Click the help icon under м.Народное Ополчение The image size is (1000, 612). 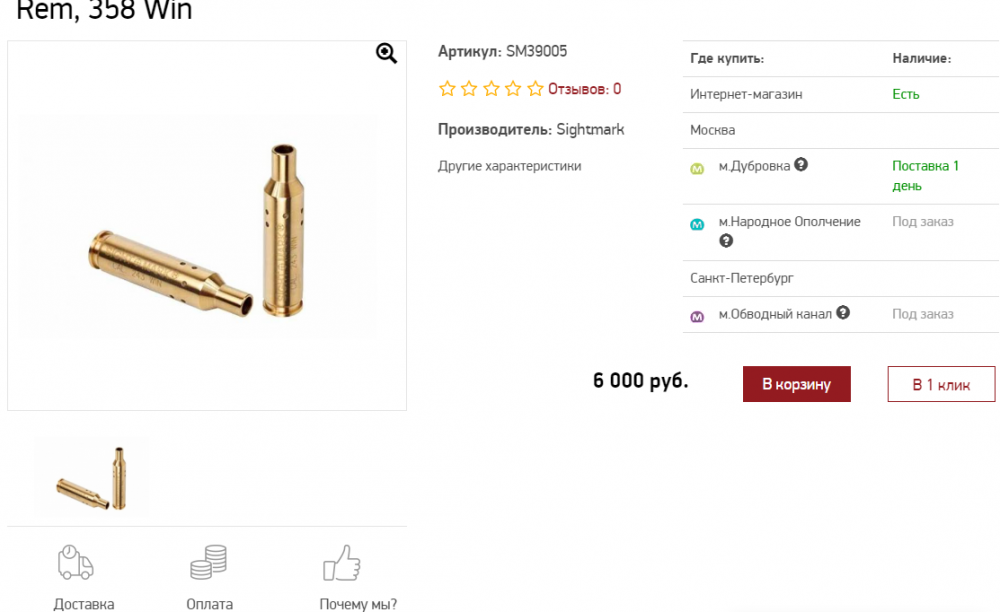(726, 241)
